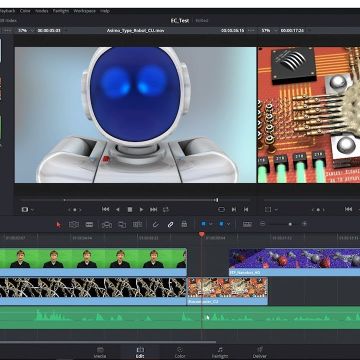
Task: Toggle the Position Lock padlock icon
Action: [184, 224]
